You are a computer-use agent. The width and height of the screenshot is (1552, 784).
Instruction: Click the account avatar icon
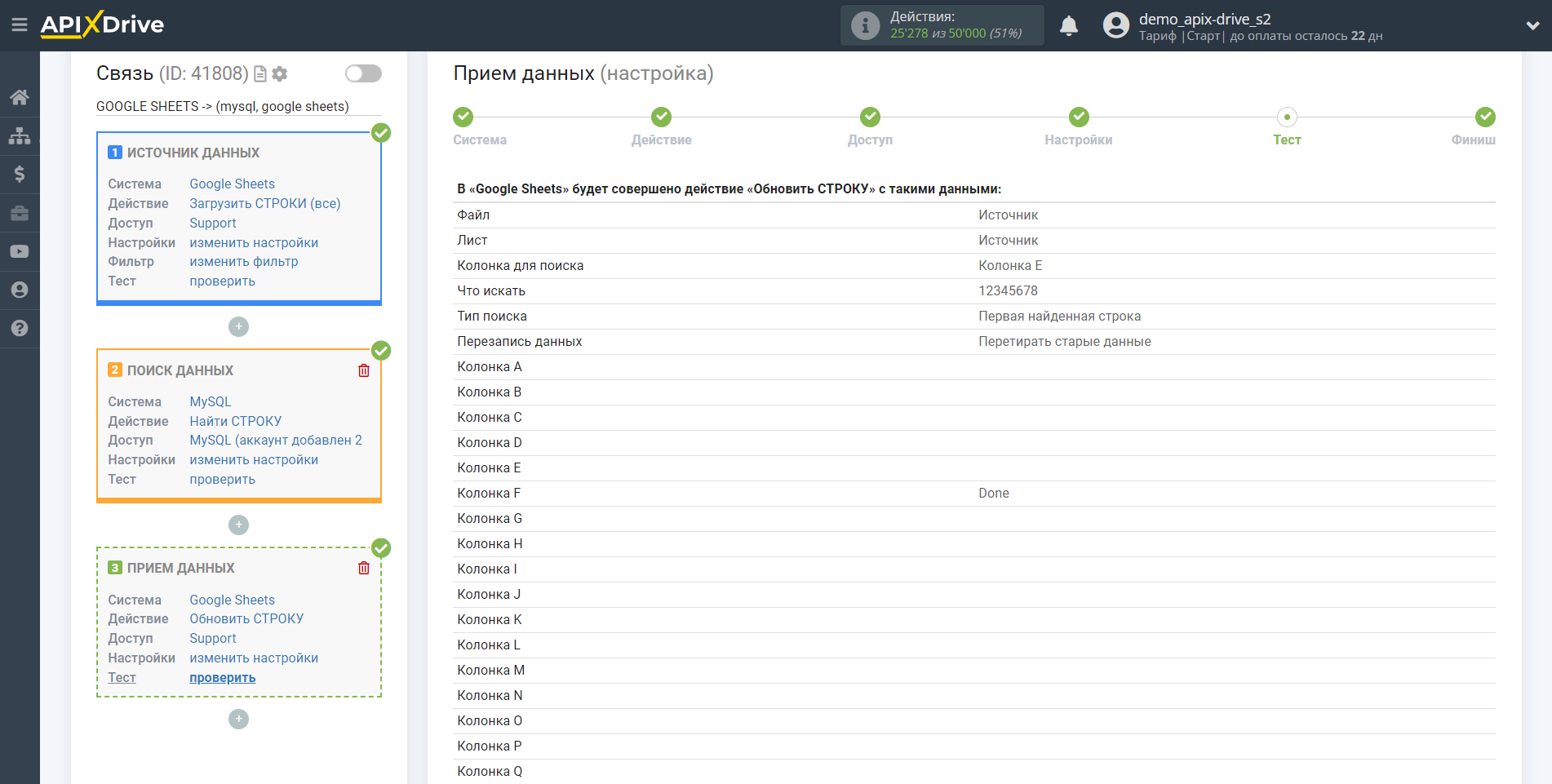tap(1115, 25)
